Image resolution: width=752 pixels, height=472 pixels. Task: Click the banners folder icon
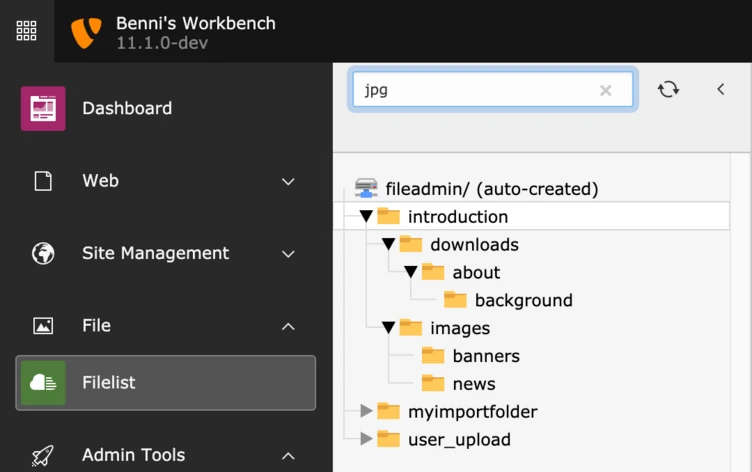[x=433, y=355]
